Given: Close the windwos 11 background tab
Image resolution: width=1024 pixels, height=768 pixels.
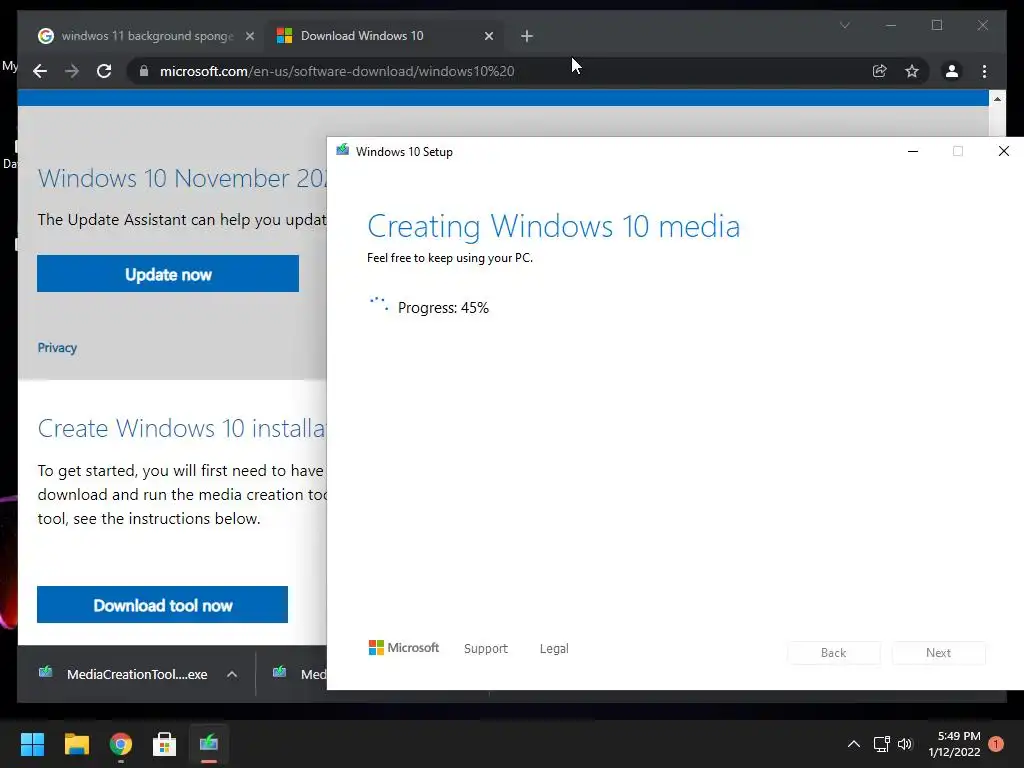Looking at the screenshot, I should pos(249,36).
